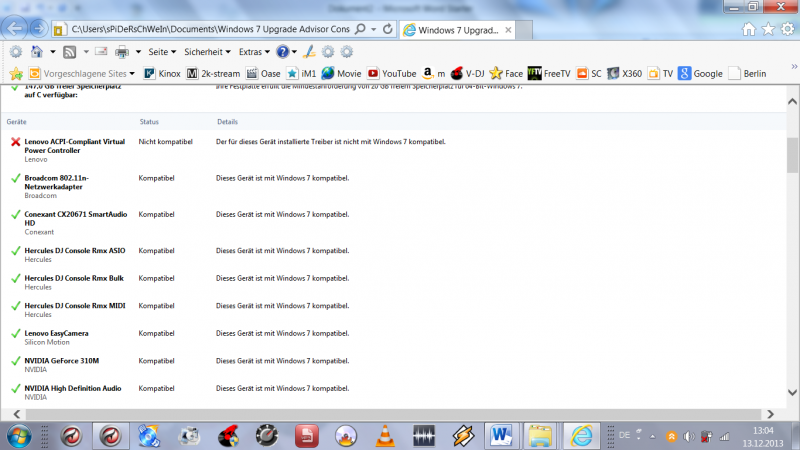Open the Tools gear at top right
This screenshot has width=800, height=450.
pyautogui.click(x=787, y=29)
